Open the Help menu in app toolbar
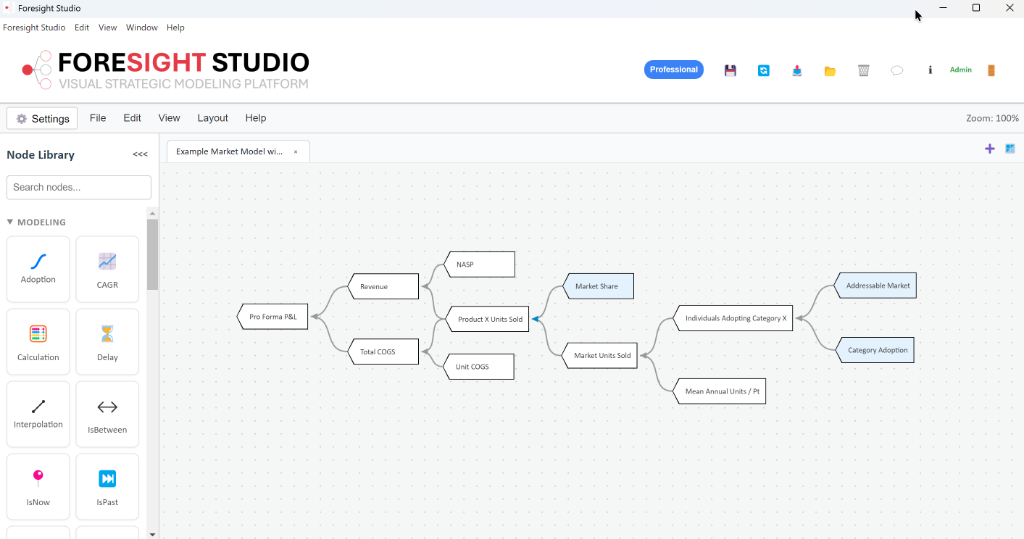 (255, 118)
